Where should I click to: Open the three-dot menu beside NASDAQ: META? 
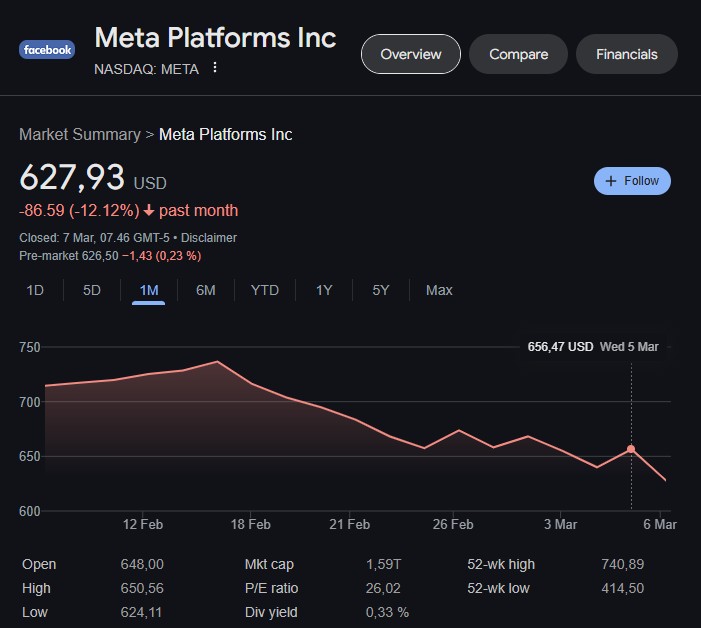pyautogui.click(x=215, y=67)
